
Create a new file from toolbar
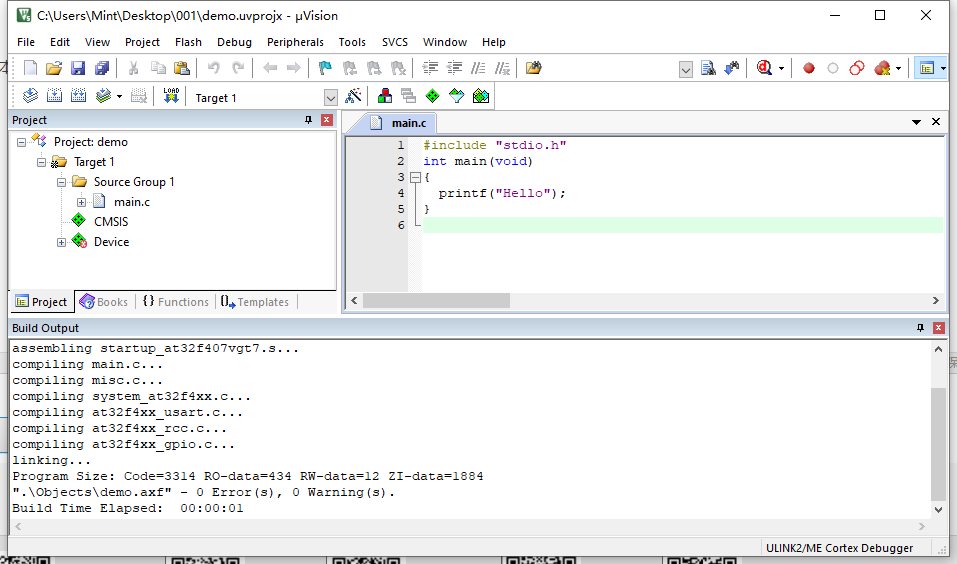(30, 68)
